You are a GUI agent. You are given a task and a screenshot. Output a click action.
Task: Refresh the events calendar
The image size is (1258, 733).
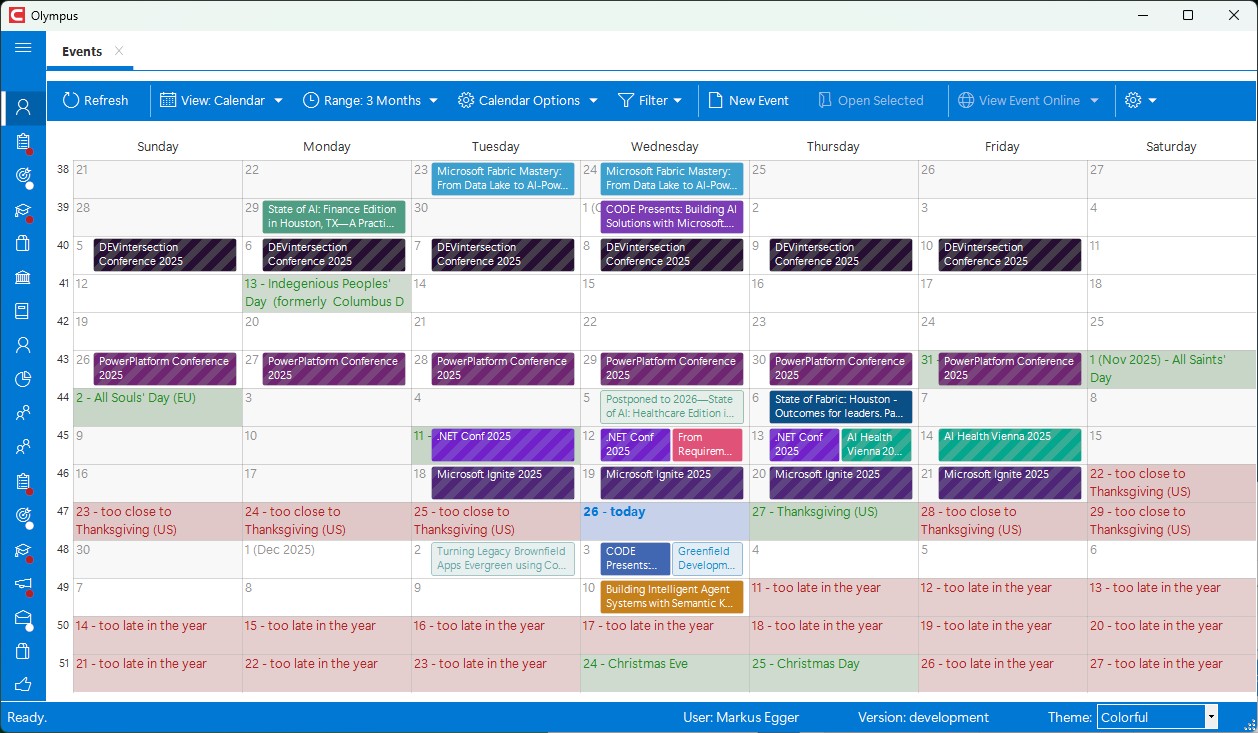95,100
